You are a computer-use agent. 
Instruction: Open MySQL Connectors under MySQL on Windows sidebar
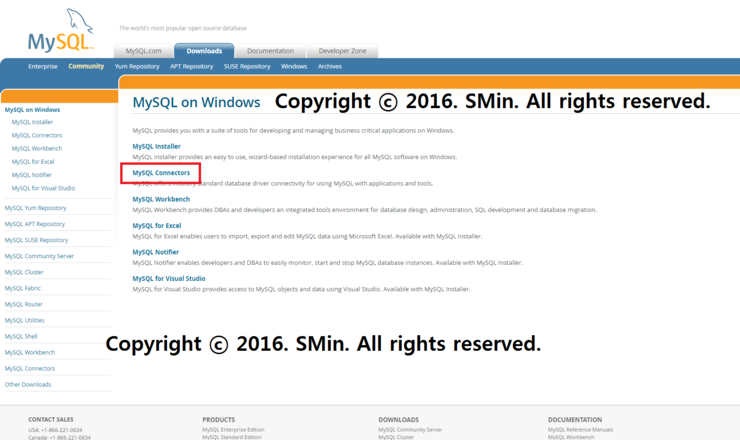(37, 135)
